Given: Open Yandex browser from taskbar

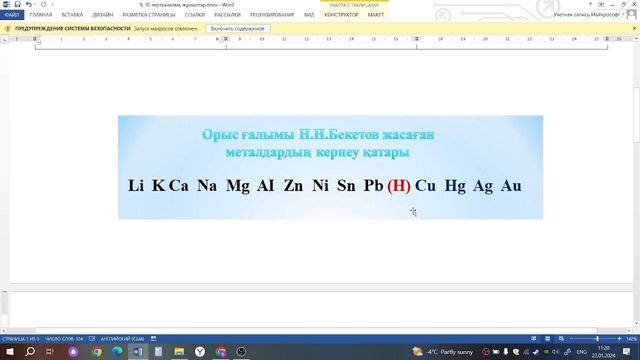Looking at the screenshot, I should [x=200, y=351].
